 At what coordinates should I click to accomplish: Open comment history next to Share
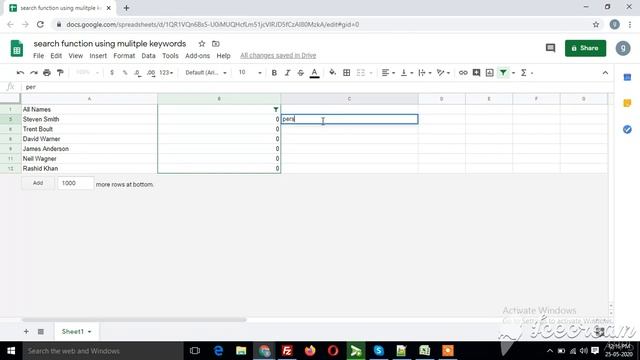550,48
